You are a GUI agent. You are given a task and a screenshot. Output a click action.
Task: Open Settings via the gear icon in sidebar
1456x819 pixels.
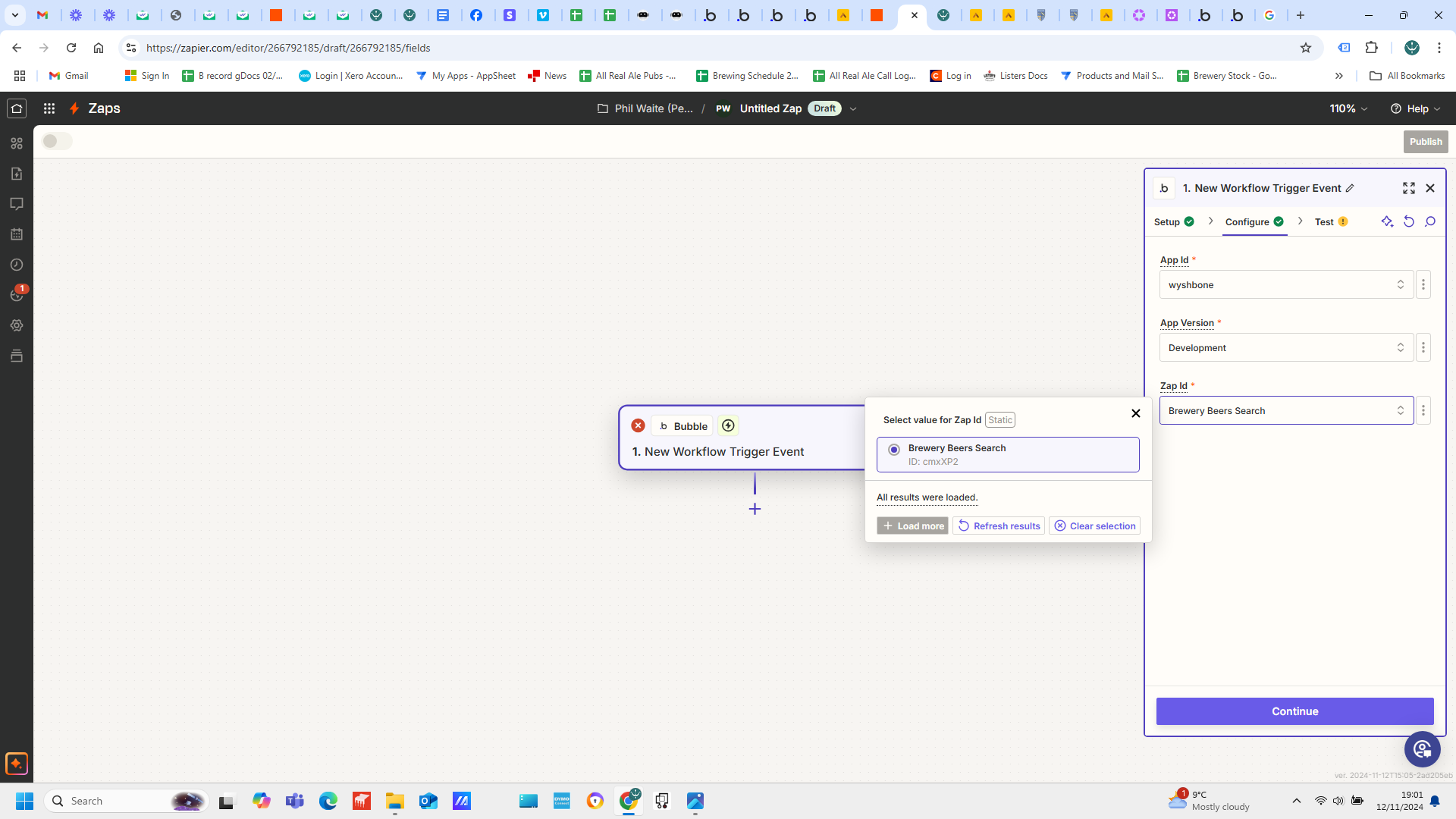tap(17, 325)
